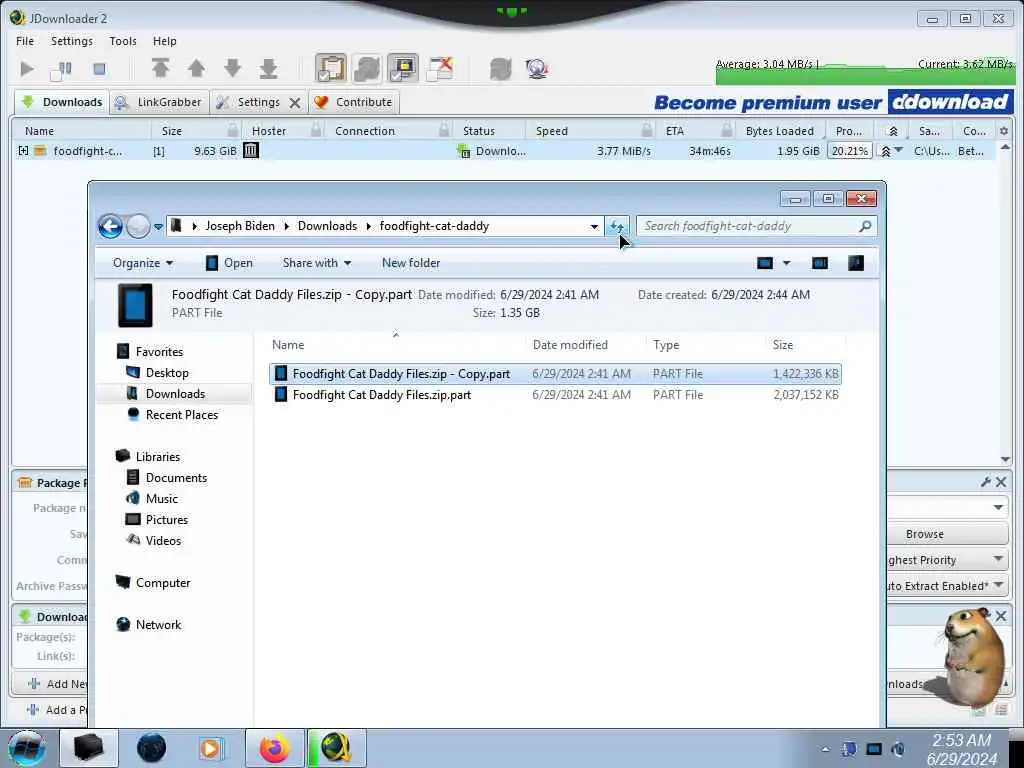The height and width of the screenshot is (768, 1024).
Task: Click the change view icon
Action: coord(765,263)
